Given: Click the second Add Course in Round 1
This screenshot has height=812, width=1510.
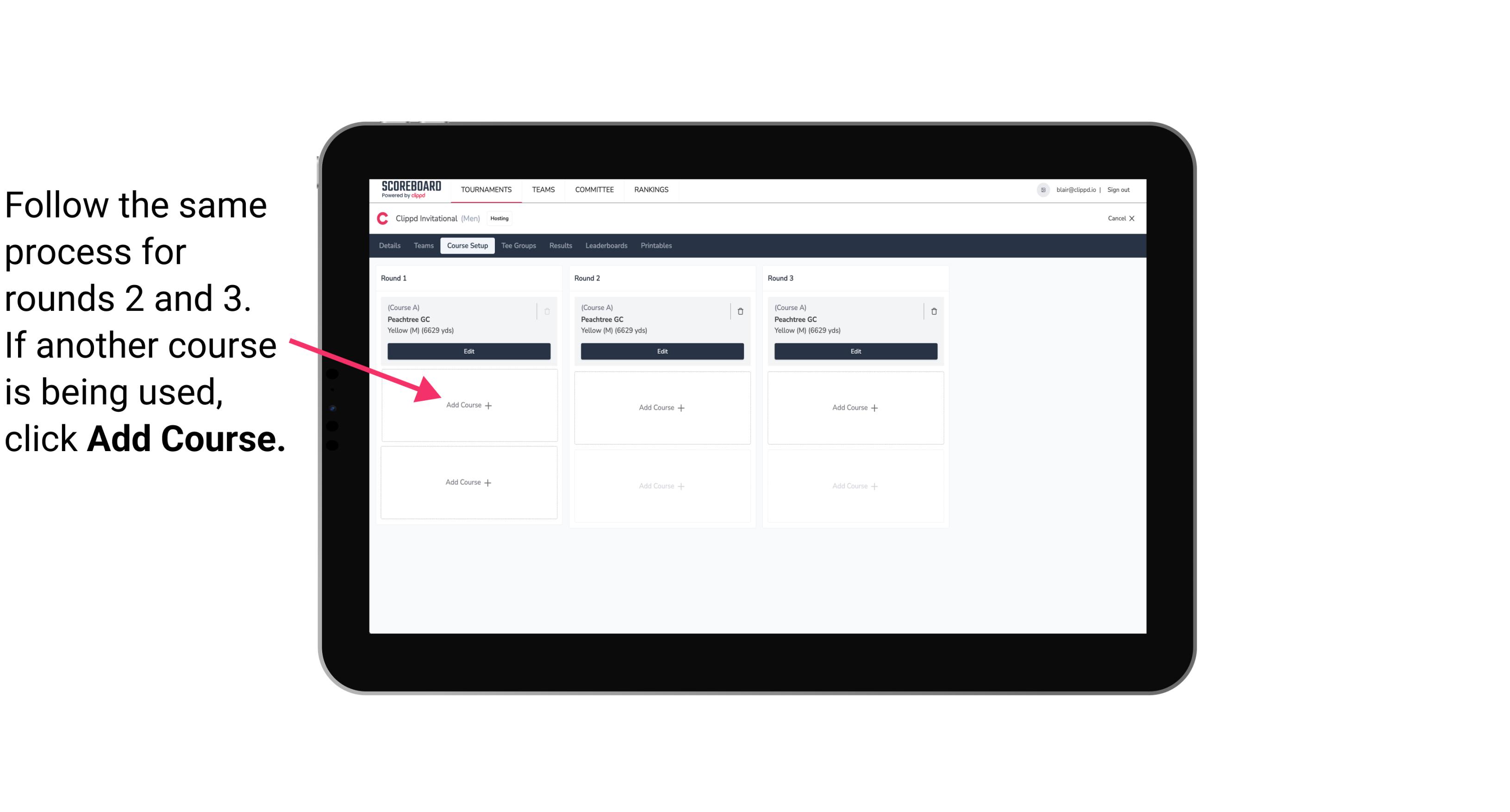Looking at the screenshot, I should [467, 482].
